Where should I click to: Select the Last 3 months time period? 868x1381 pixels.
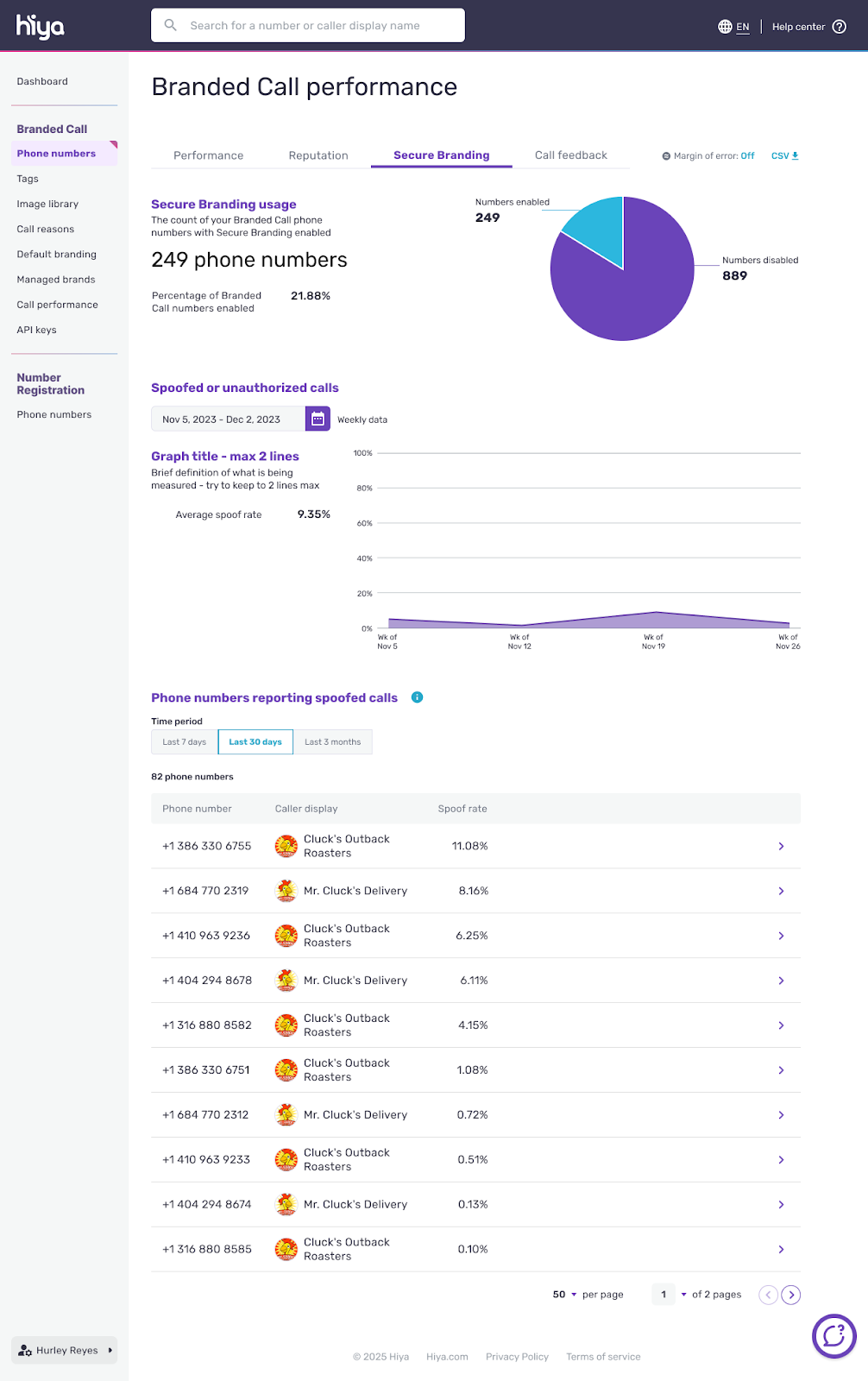point(332,742)
